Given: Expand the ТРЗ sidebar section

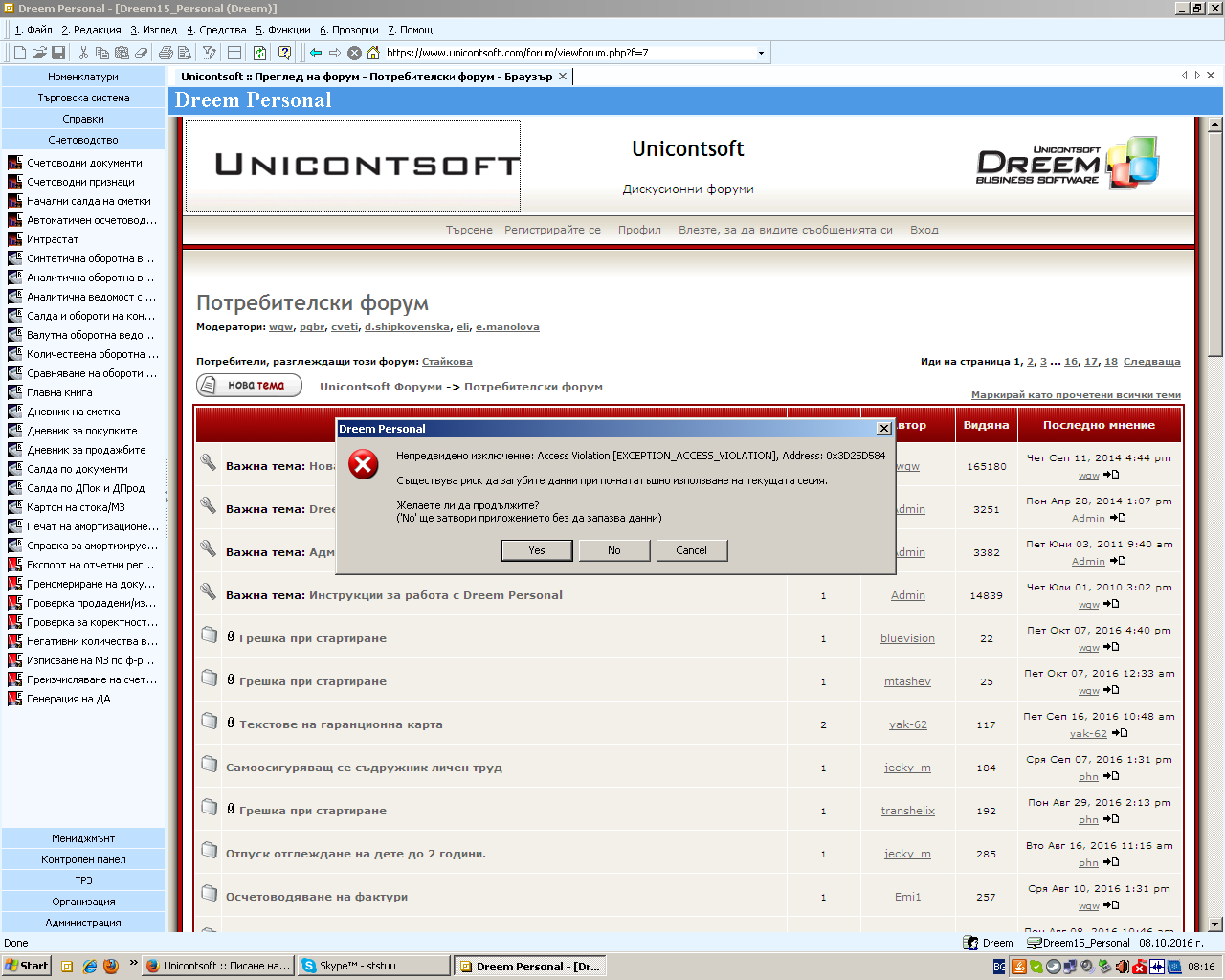Looking at the screenshot, I should coord(83,880).
